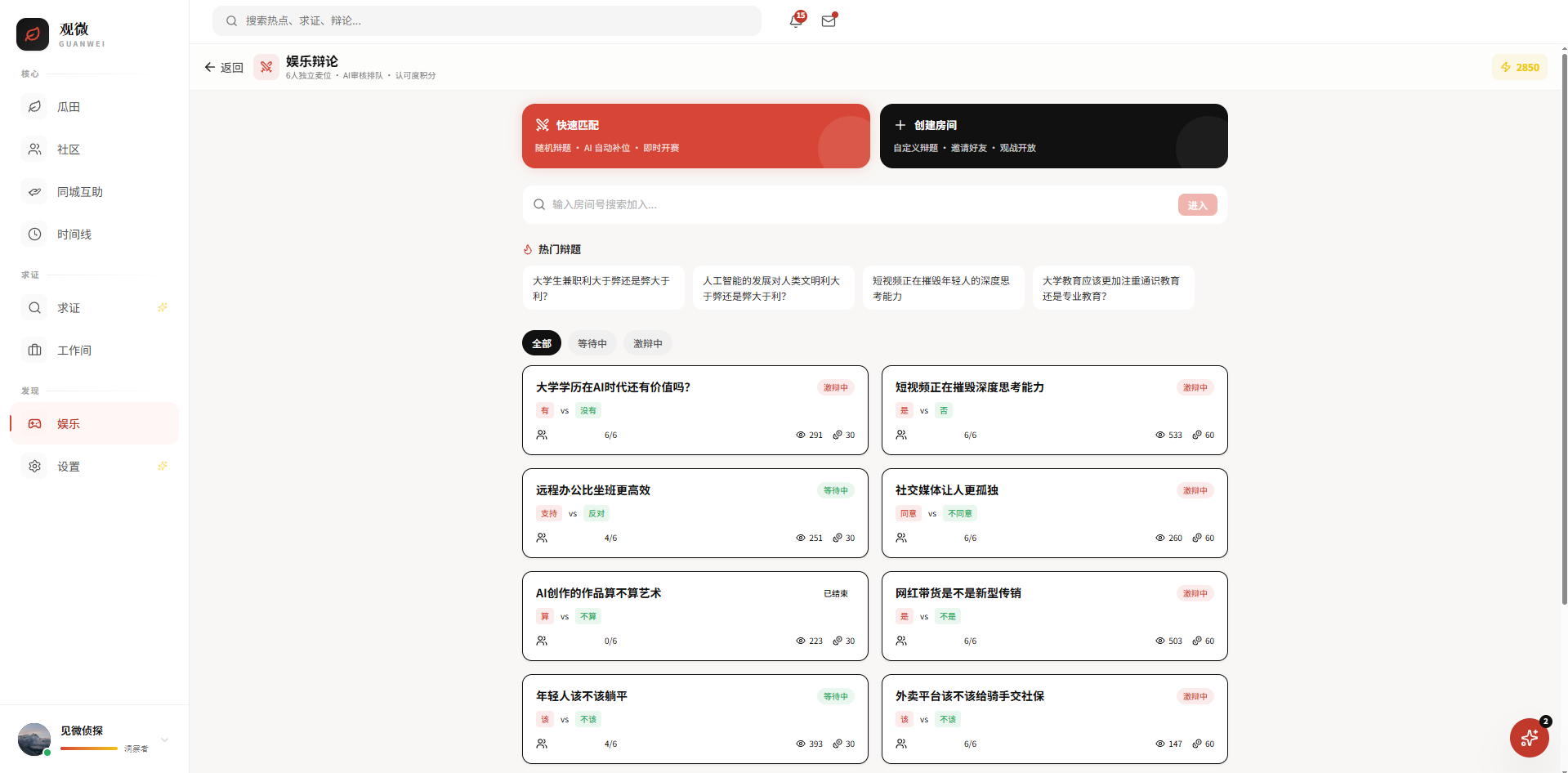Click participants icon in 大学学历在AI时代 card

tap(542, 435)
